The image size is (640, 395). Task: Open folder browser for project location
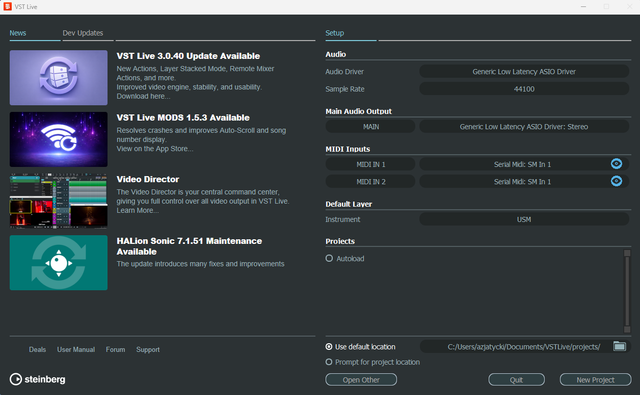click(619, 346)
